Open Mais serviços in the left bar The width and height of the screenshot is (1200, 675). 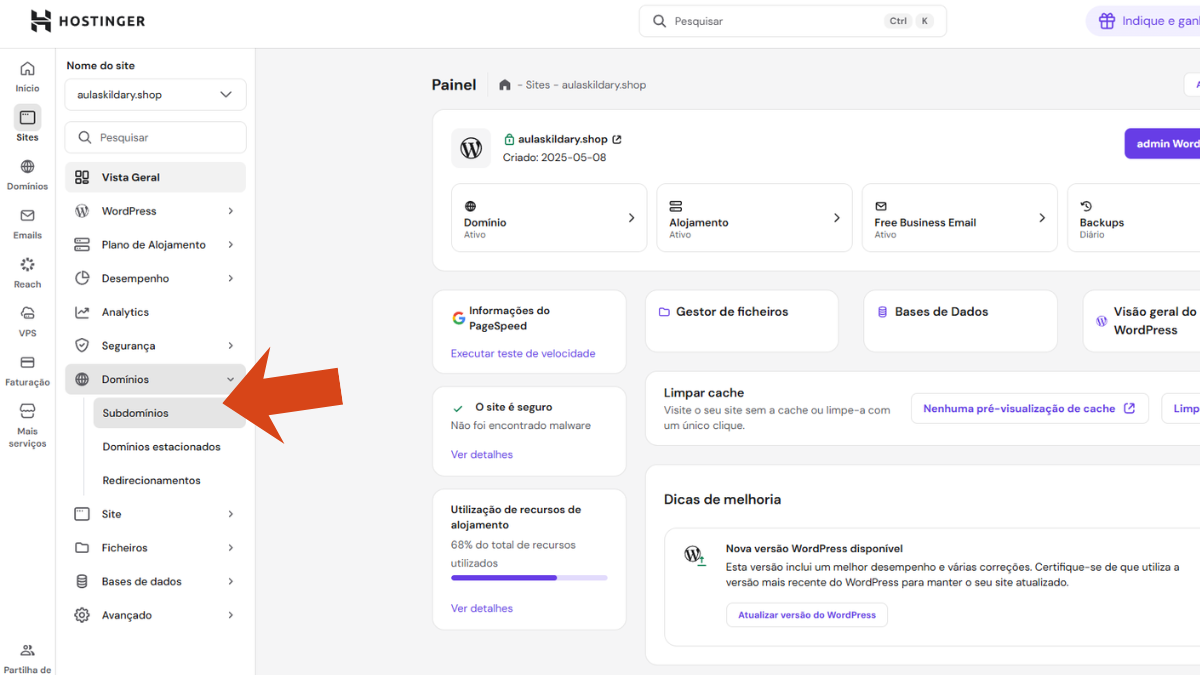click(27, 420)
